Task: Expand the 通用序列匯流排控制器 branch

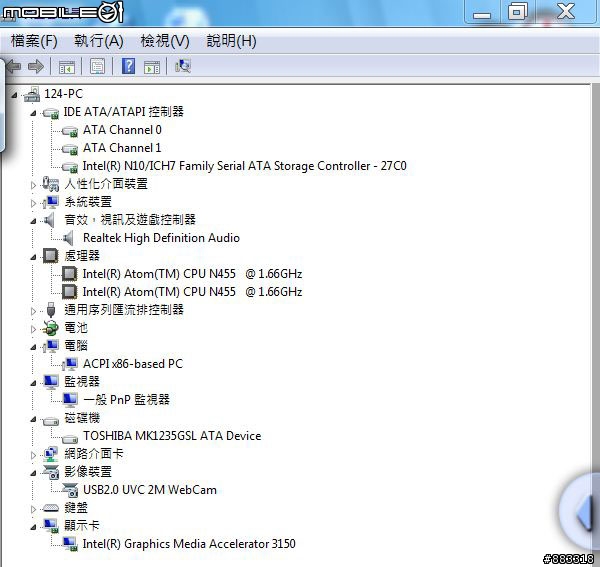Action: coord(33,311)
